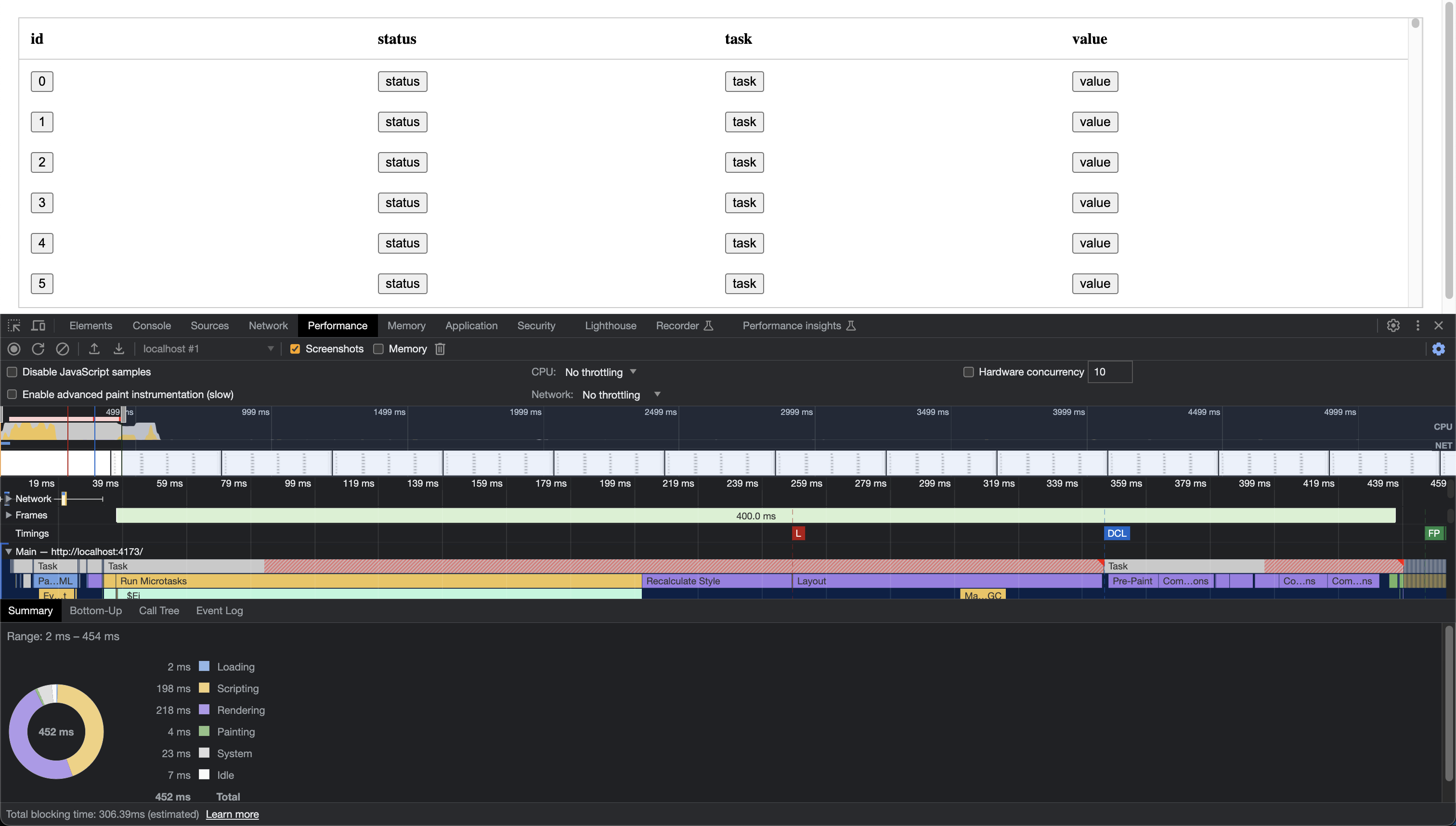The image size is (1456, 826).
Task: Click the Scripting yellow color swatch
Action: point(204,688)
